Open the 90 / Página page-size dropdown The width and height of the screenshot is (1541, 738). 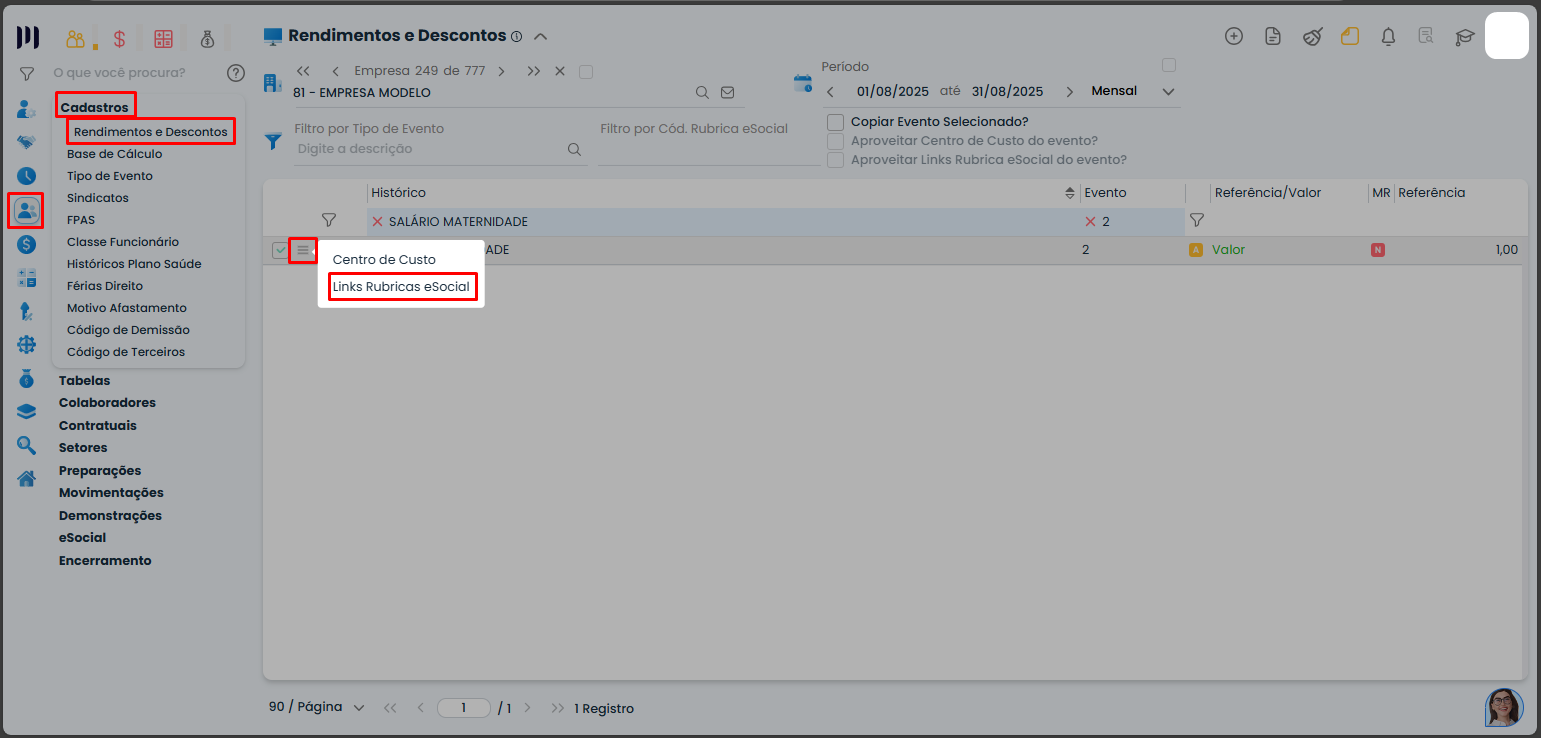point(316,707)
